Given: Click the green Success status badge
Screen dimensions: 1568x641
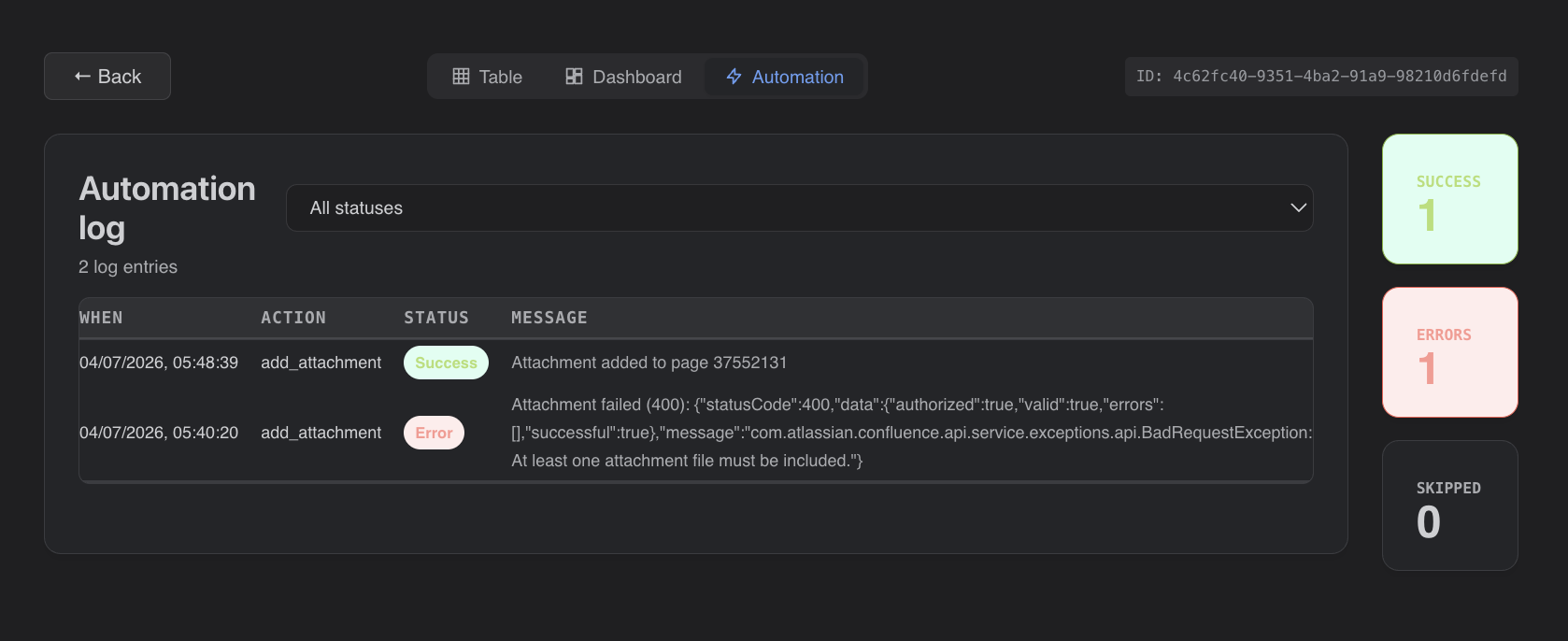Looking at the screenshot, I should tap(446, 363).
